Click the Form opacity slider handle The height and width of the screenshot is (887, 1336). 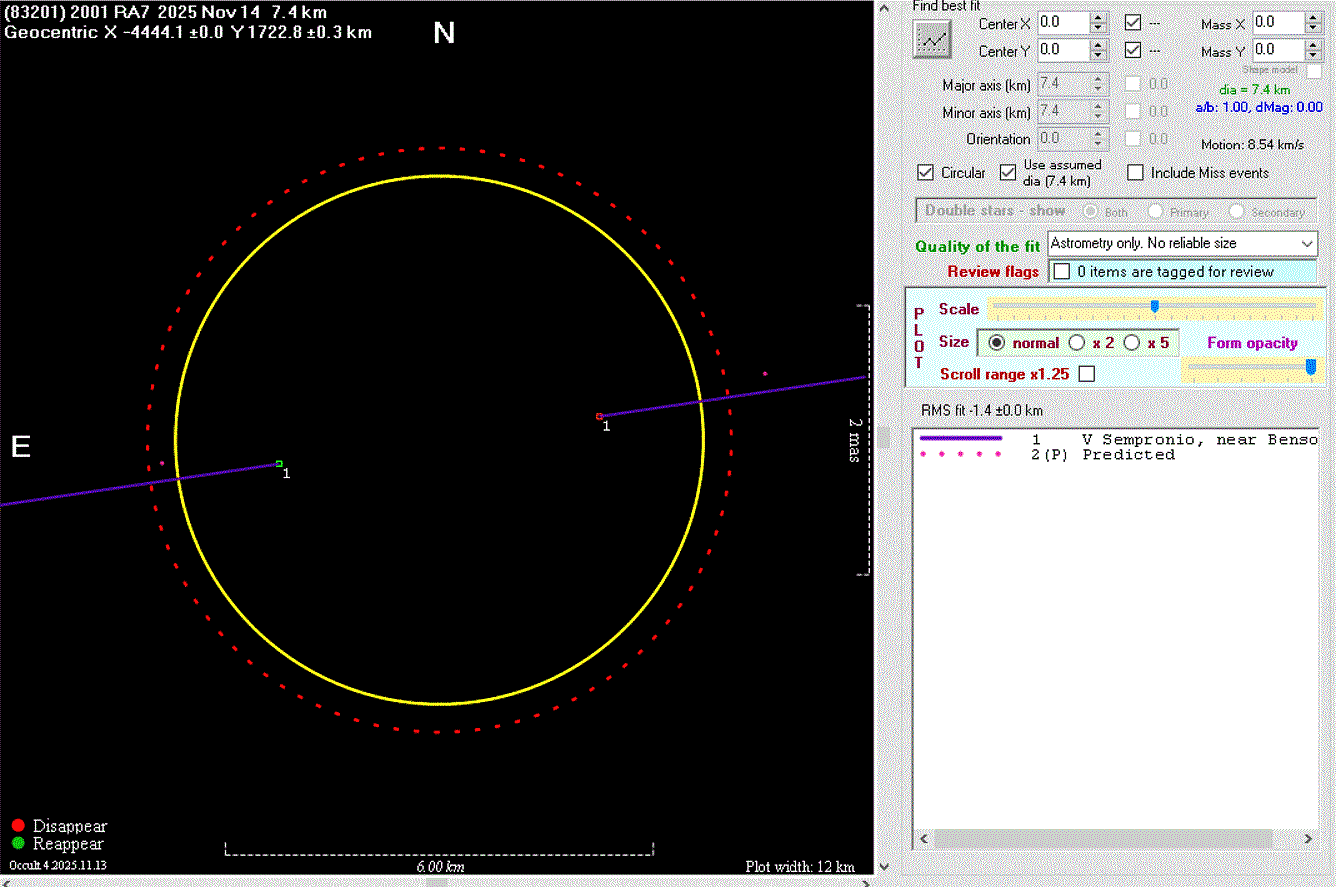[1310, 368]
